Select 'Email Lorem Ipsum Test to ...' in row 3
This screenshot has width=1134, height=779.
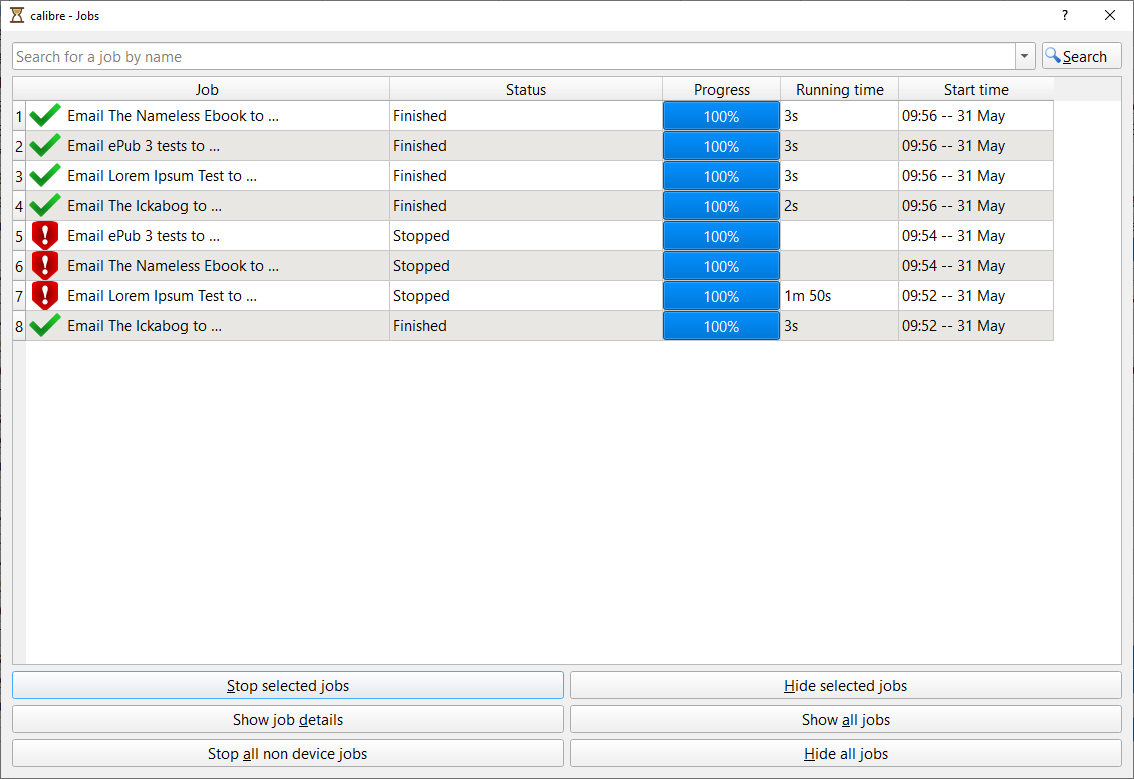point(162,176)
